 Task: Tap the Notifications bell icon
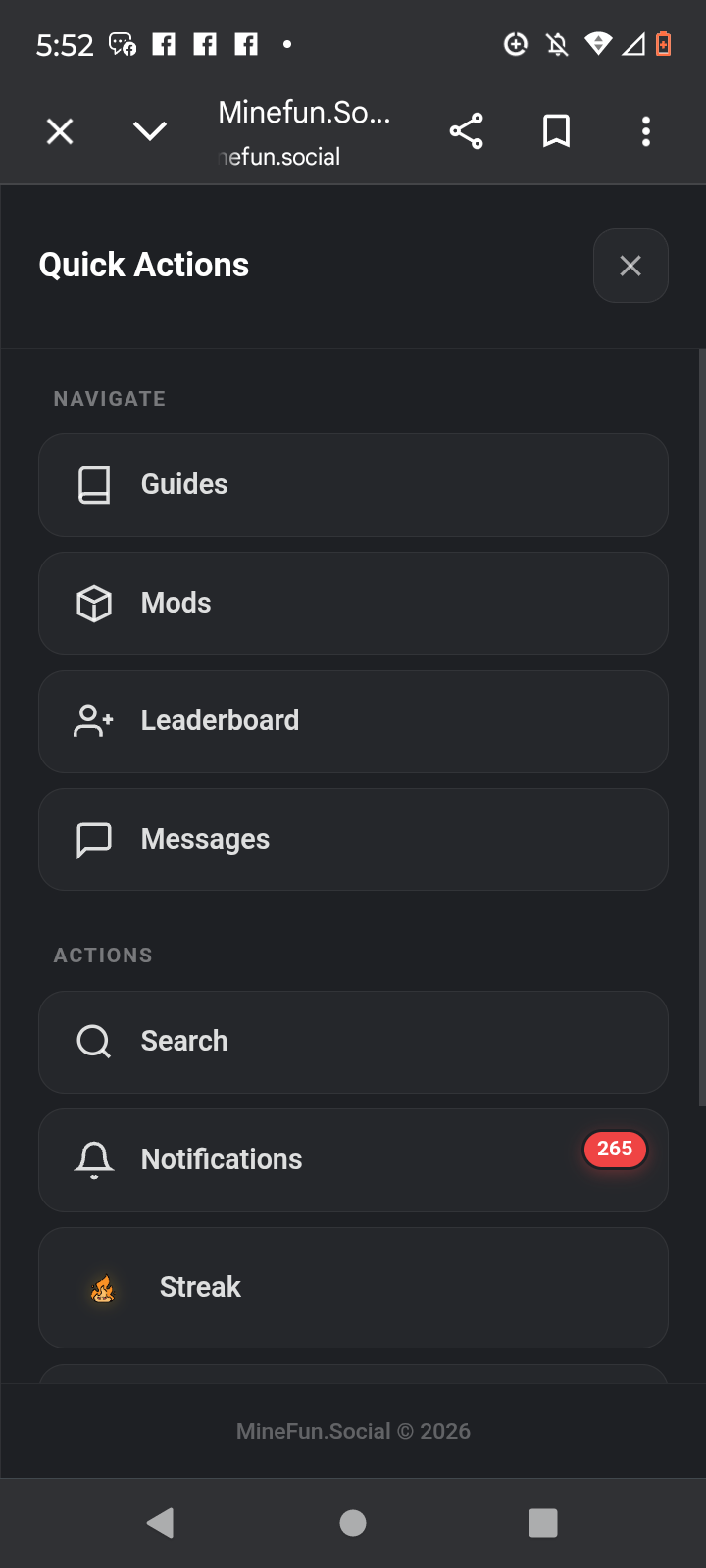[x=94, y=1160]
